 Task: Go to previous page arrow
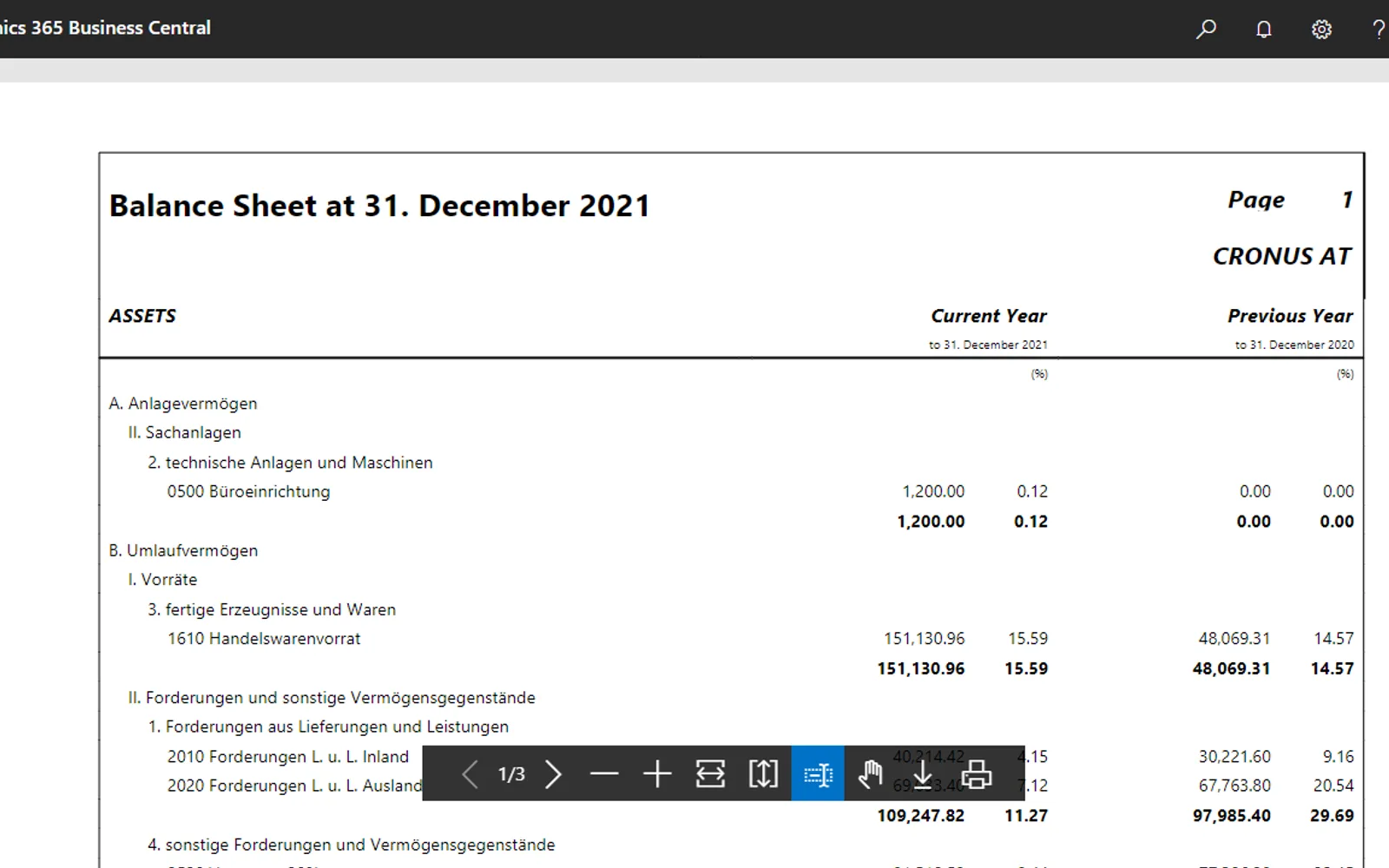(470, 773)
